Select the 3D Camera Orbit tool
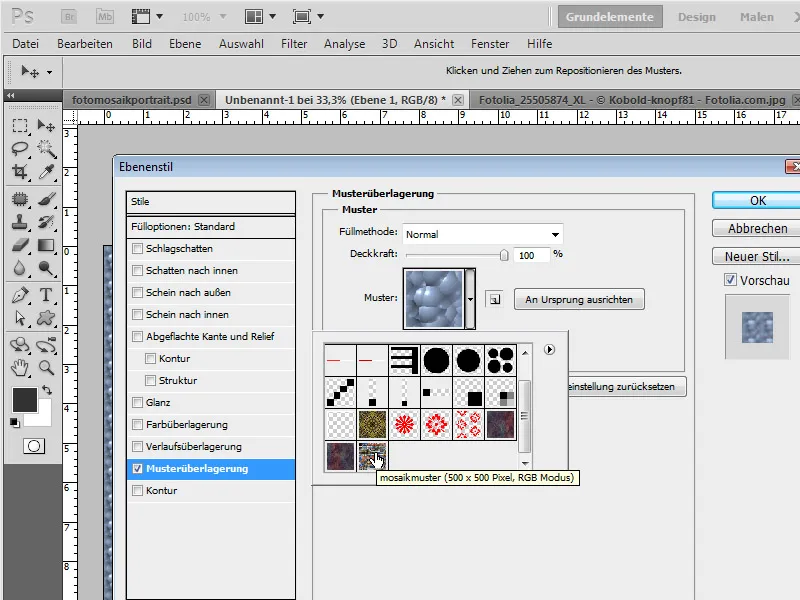This screenshot has height=600, width=800. click(46, 345)
